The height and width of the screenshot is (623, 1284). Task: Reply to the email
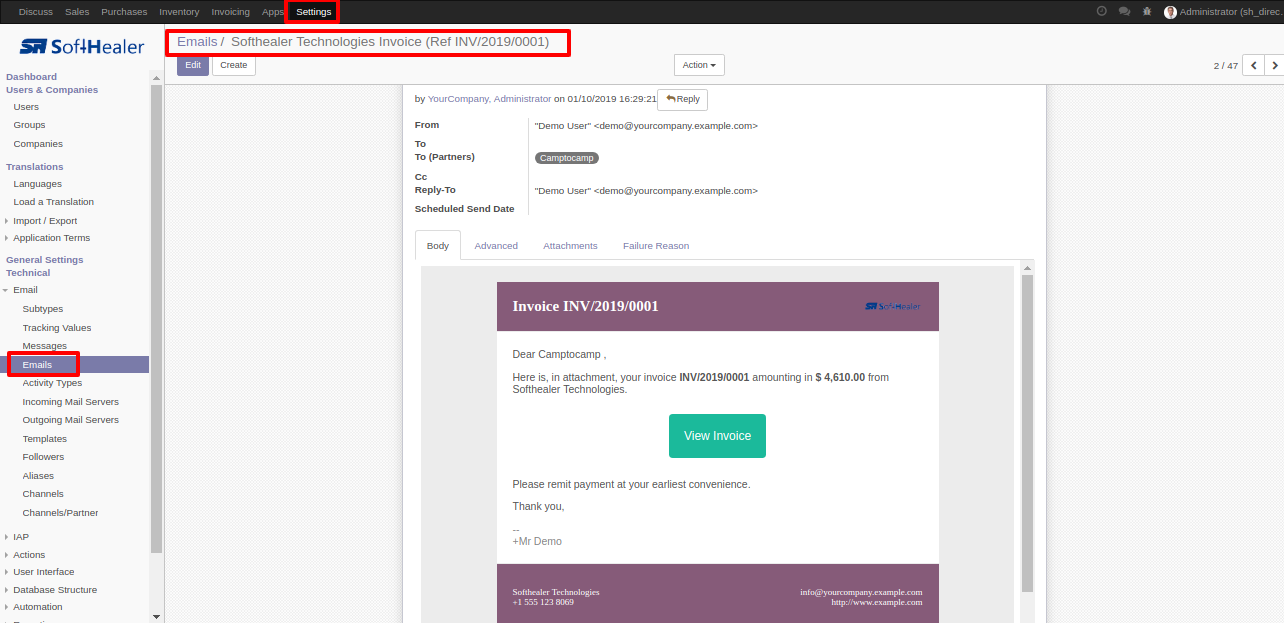[683, 99]
